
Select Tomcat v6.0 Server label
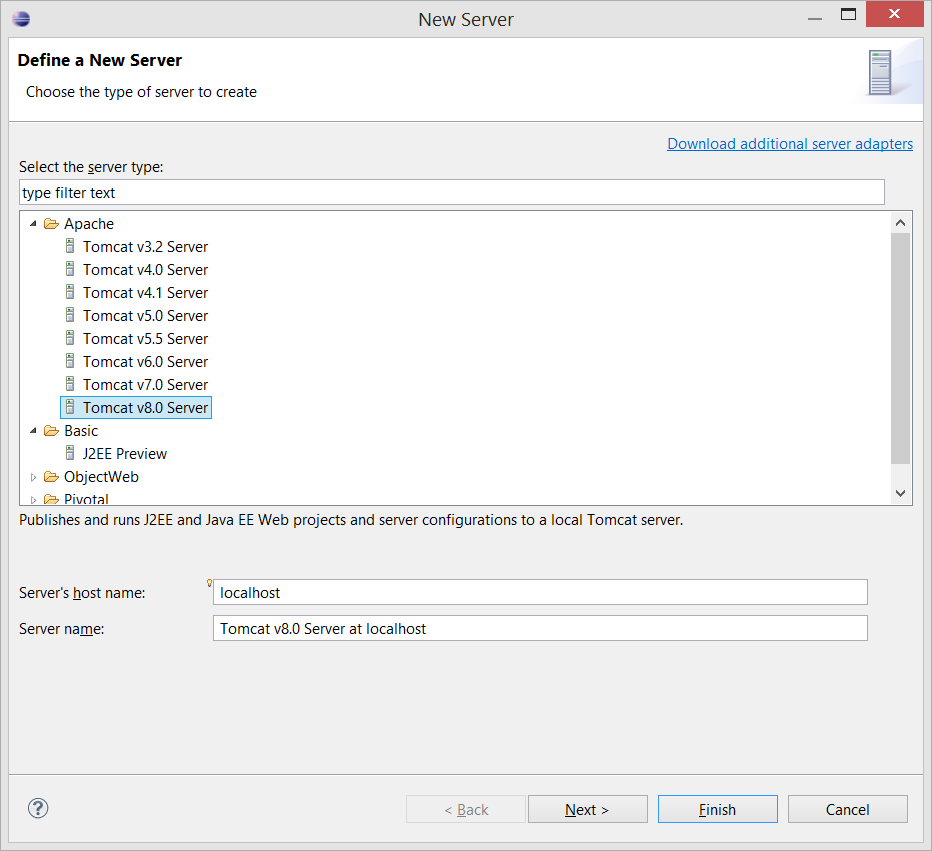tap(146, 362)
